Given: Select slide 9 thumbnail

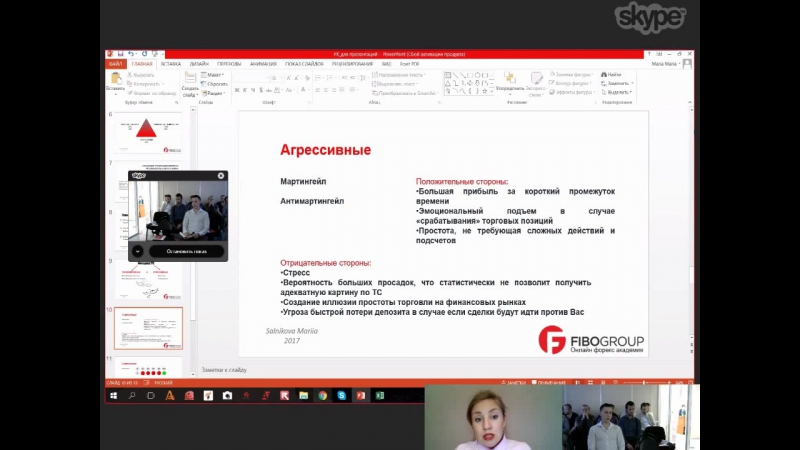Looking at the screenshot, I should (148, 280).
